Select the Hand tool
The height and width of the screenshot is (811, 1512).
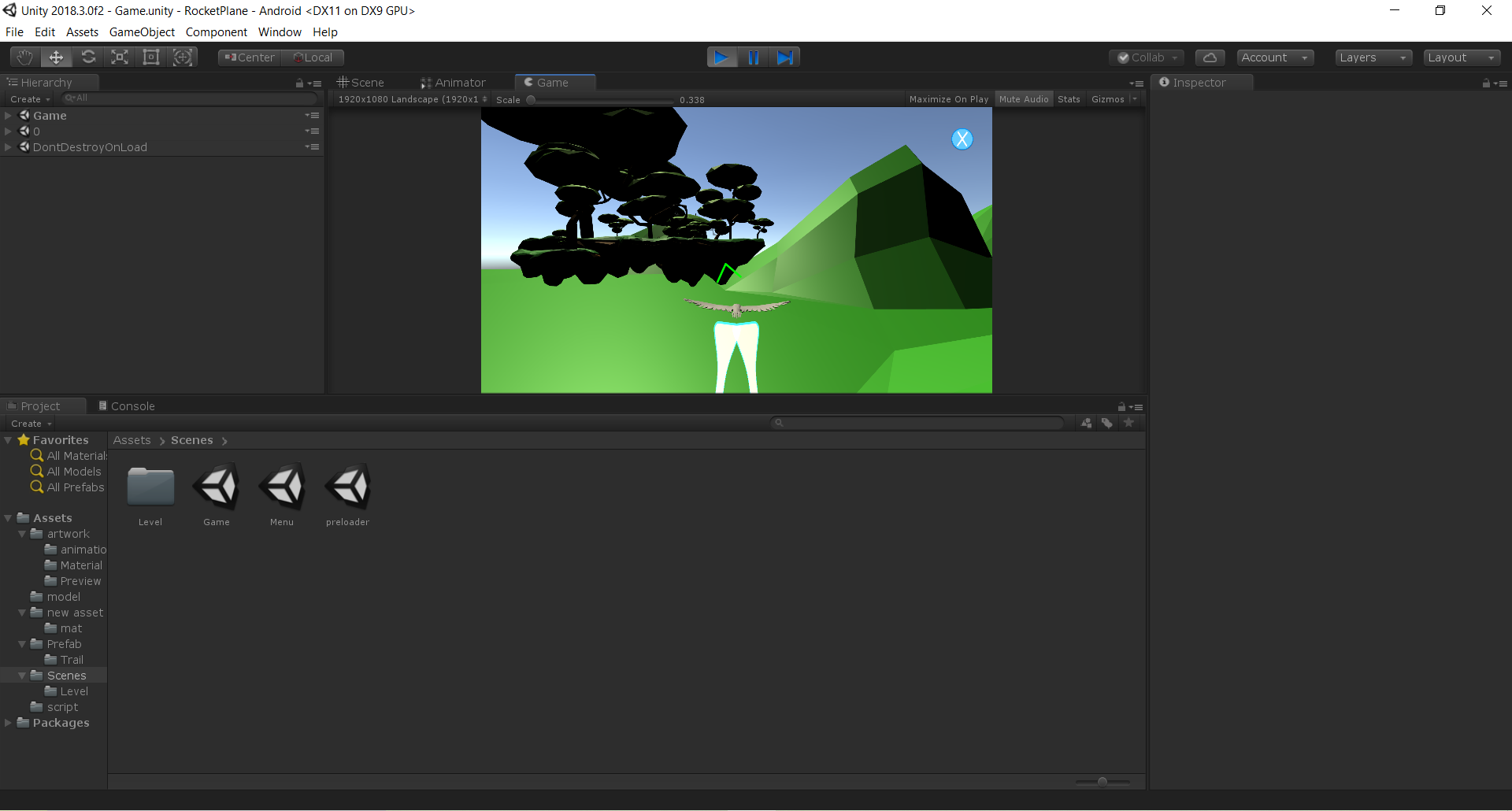tap(24, 57)
